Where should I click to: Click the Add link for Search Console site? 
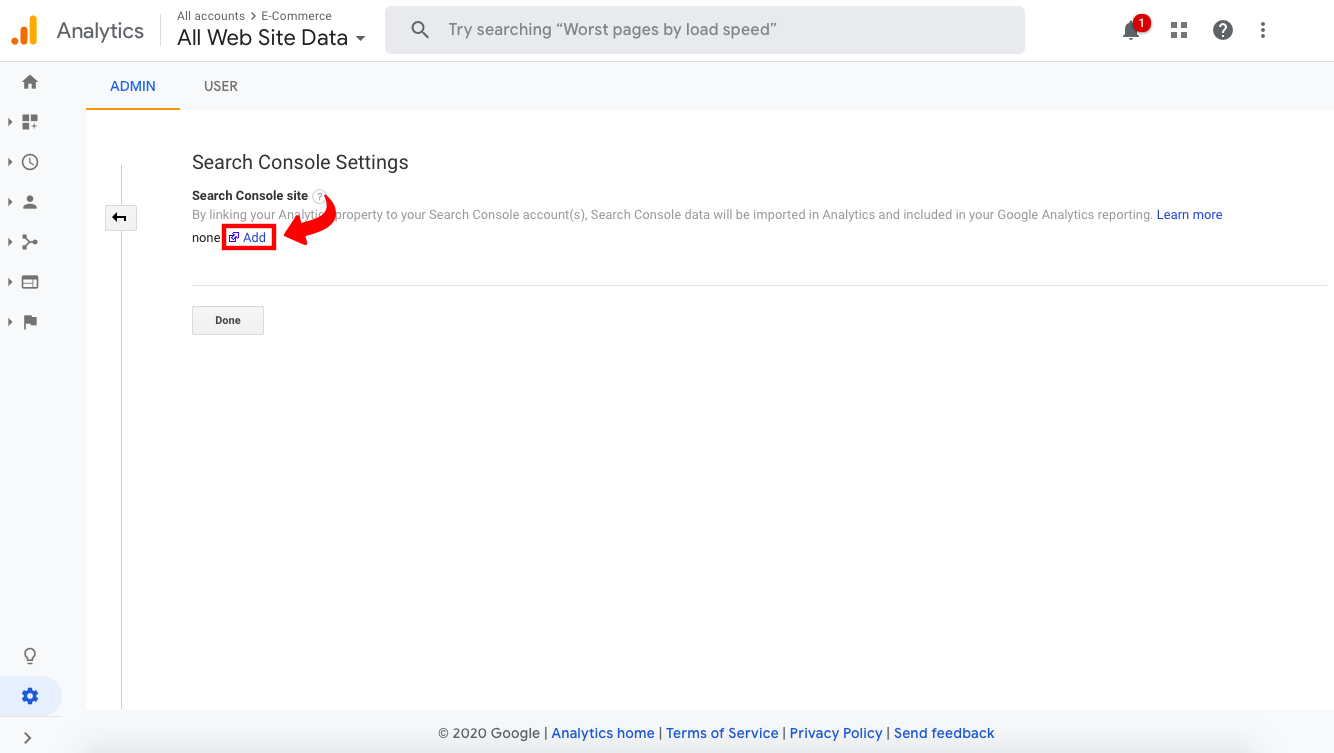point(248,237)
